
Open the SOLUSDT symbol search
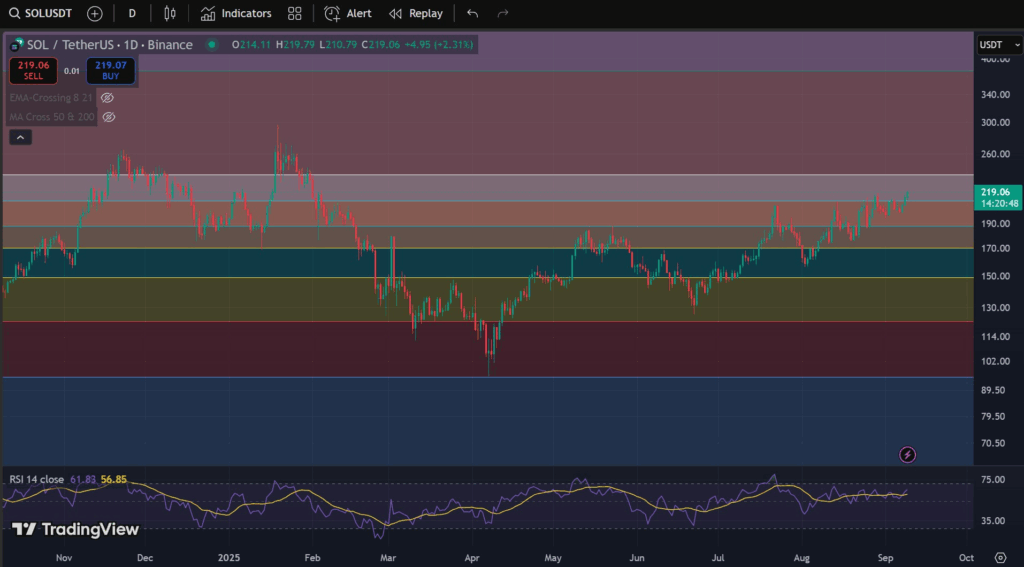click(x=40, y=13)
